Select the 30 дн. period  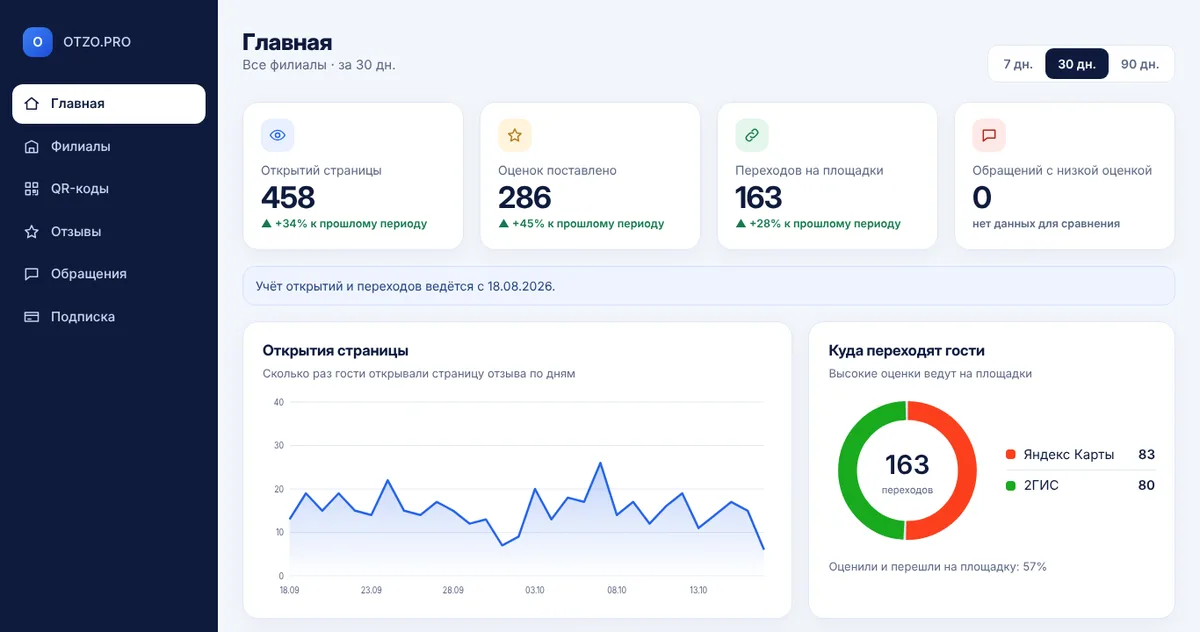(x=1077, y=64)
